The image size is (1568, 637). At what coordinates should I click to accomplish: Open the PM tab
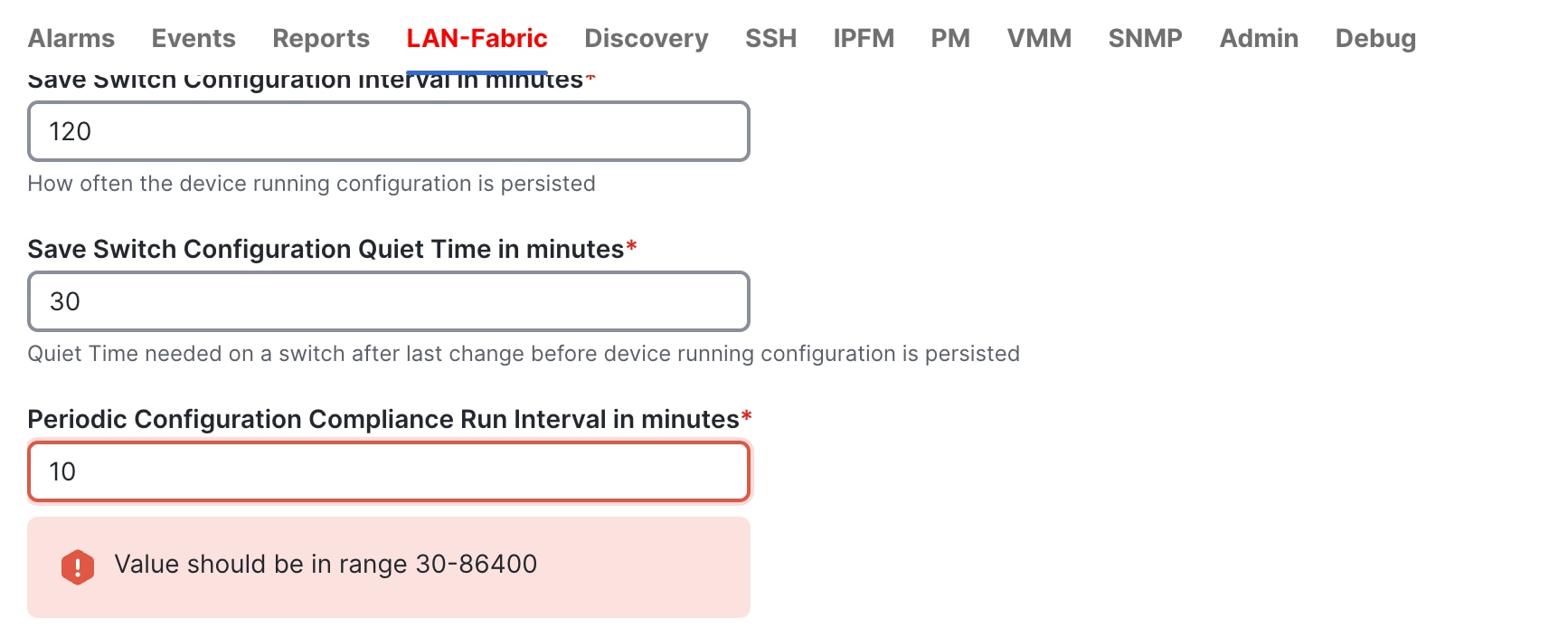[x=950, y=38]
